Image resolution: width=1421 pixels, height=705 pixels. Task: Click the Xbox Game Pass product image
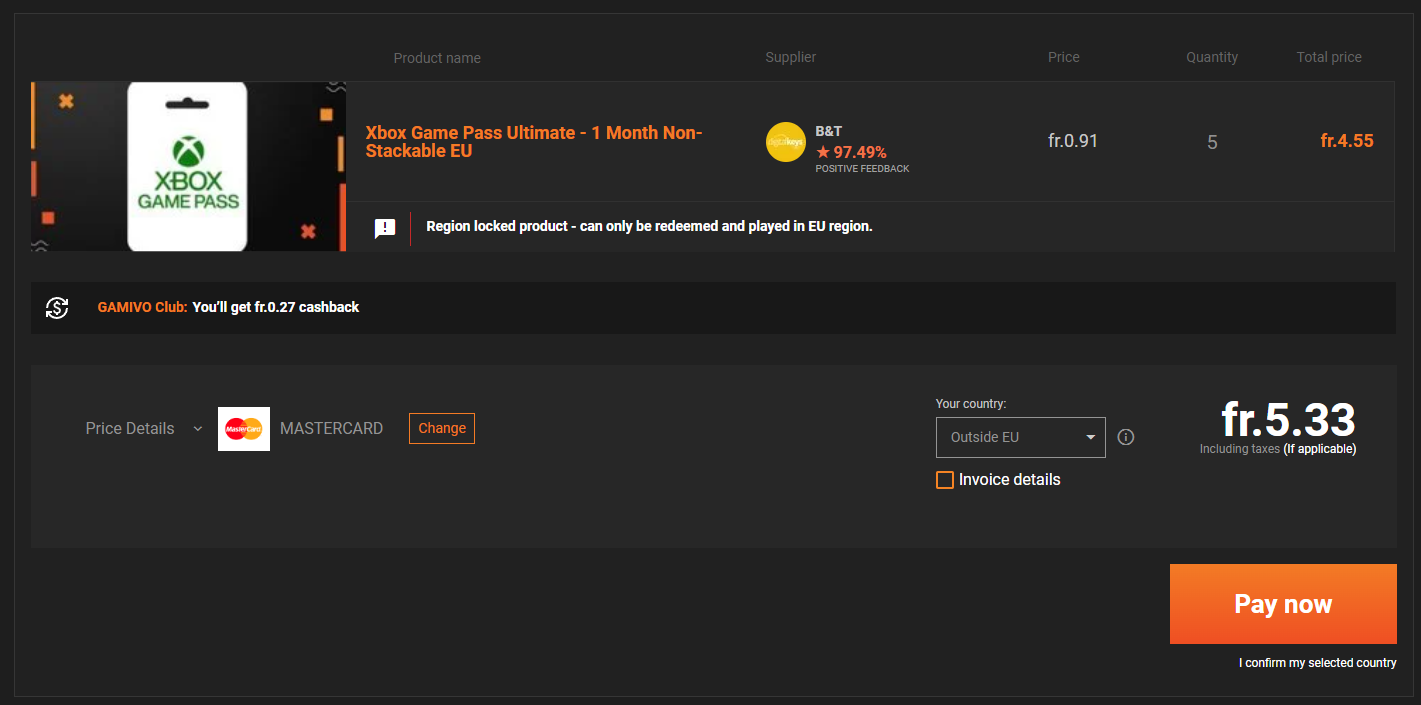(189, 166)
